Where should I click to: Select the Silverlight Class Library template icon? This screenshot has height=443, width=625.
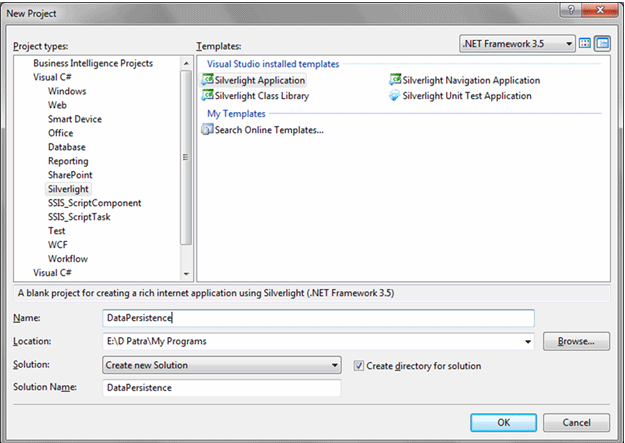207,95
